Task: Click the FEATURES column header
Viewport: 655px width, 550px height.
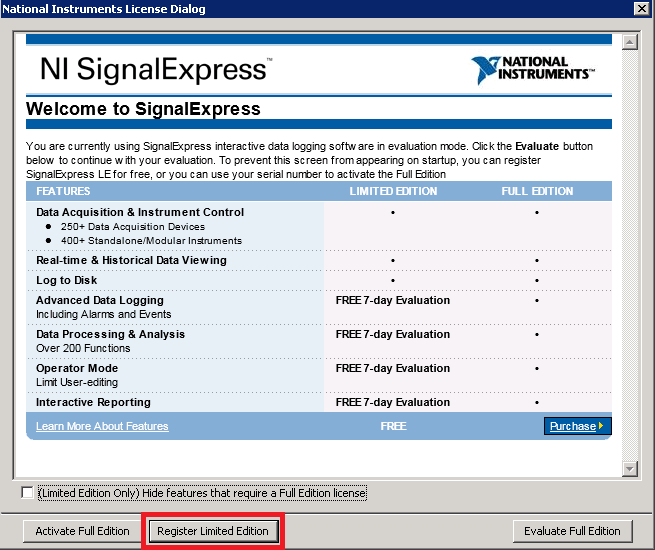Action: click(x=63, y=191)
